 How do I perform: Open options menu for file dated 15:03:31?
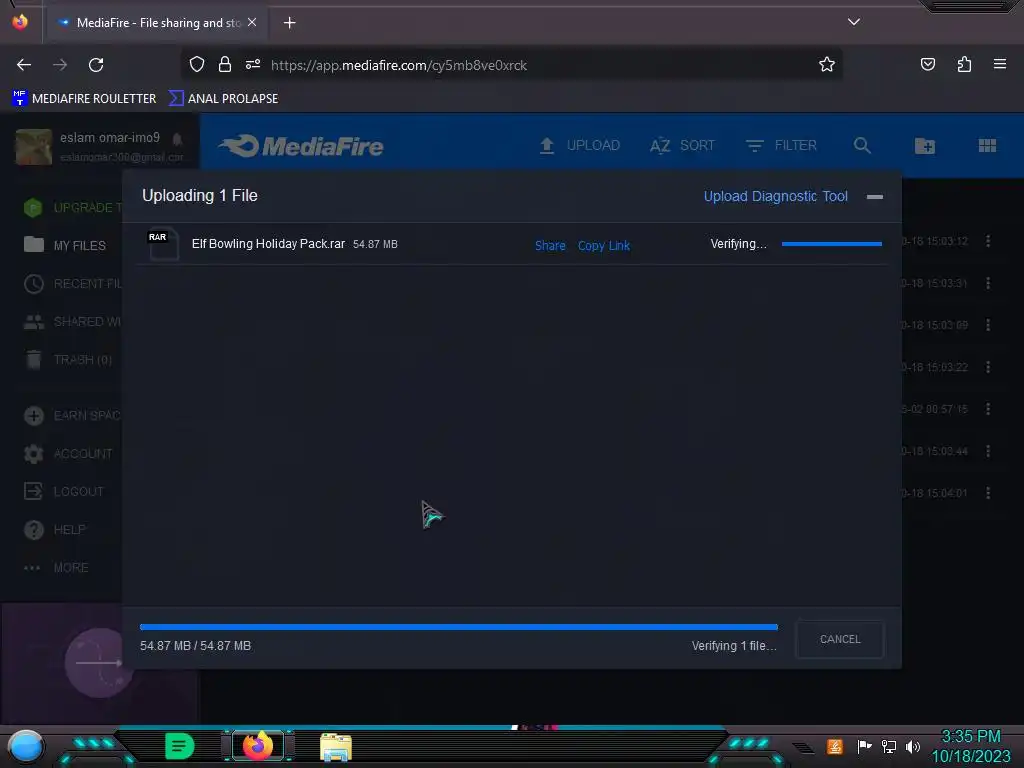point(987,283)
